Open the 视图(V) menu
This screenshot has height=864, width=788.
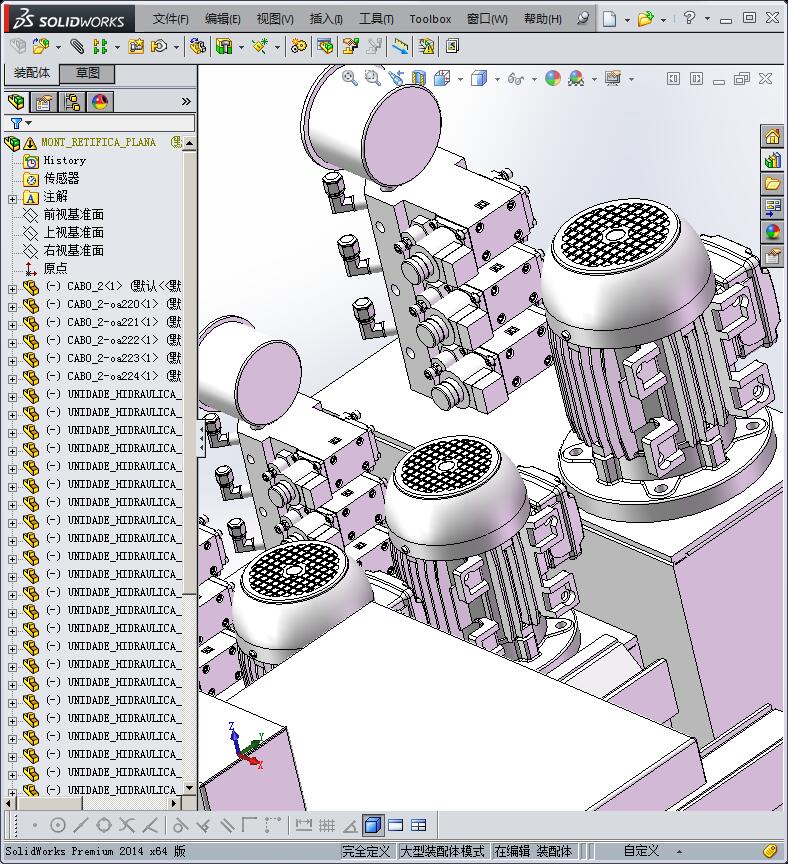275,19
